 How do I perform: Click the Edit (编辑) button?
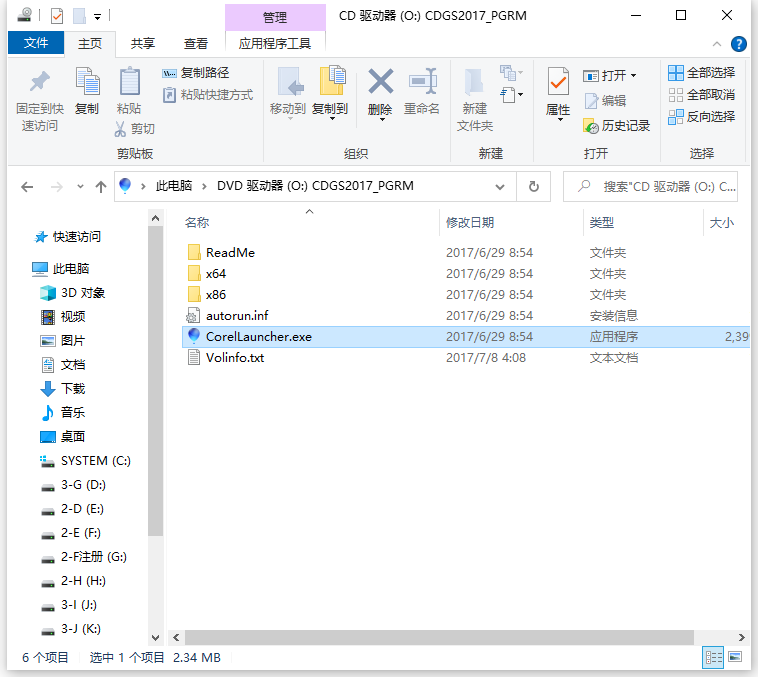click(x=605, y=101)
